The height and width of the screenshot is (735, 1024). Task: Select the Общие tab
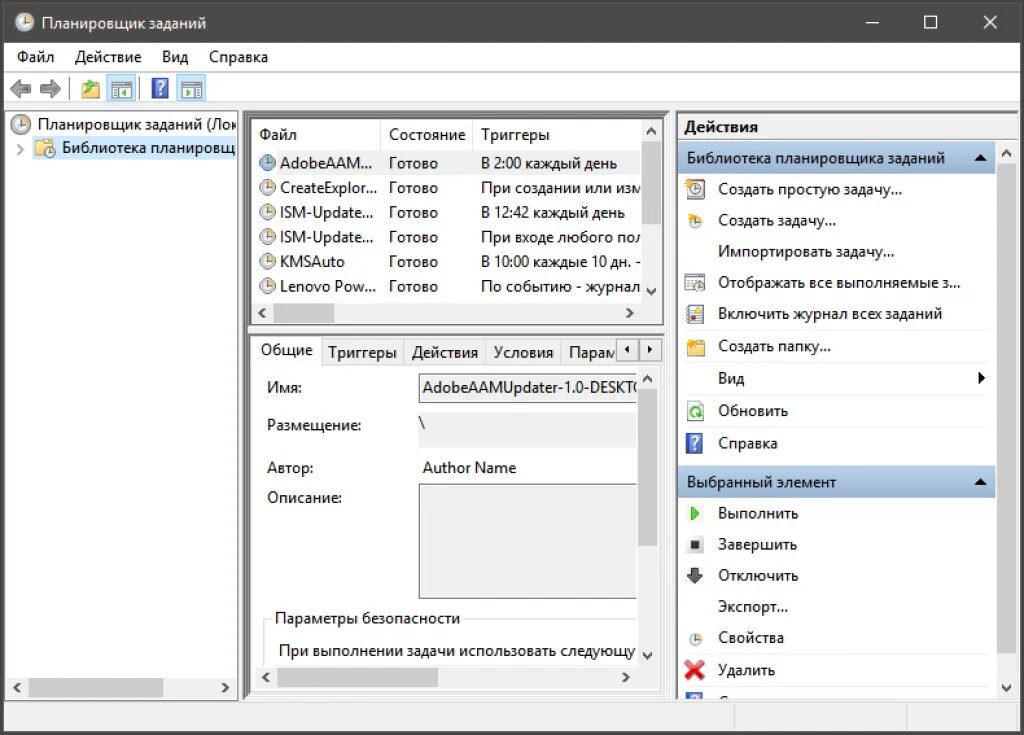click(286, 350)
